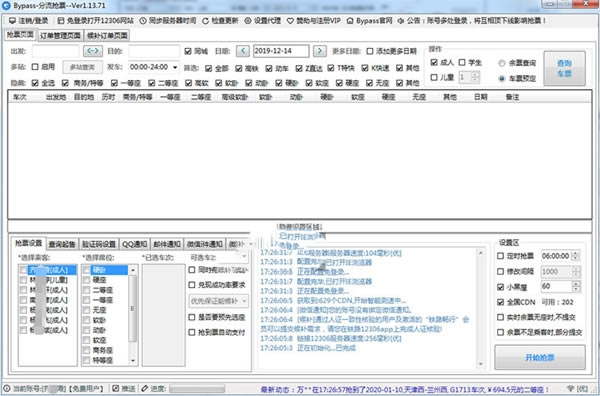This screenshot has width=600, height=396.
Task: Click the 多站查询 button
Action: click(82, 67)
